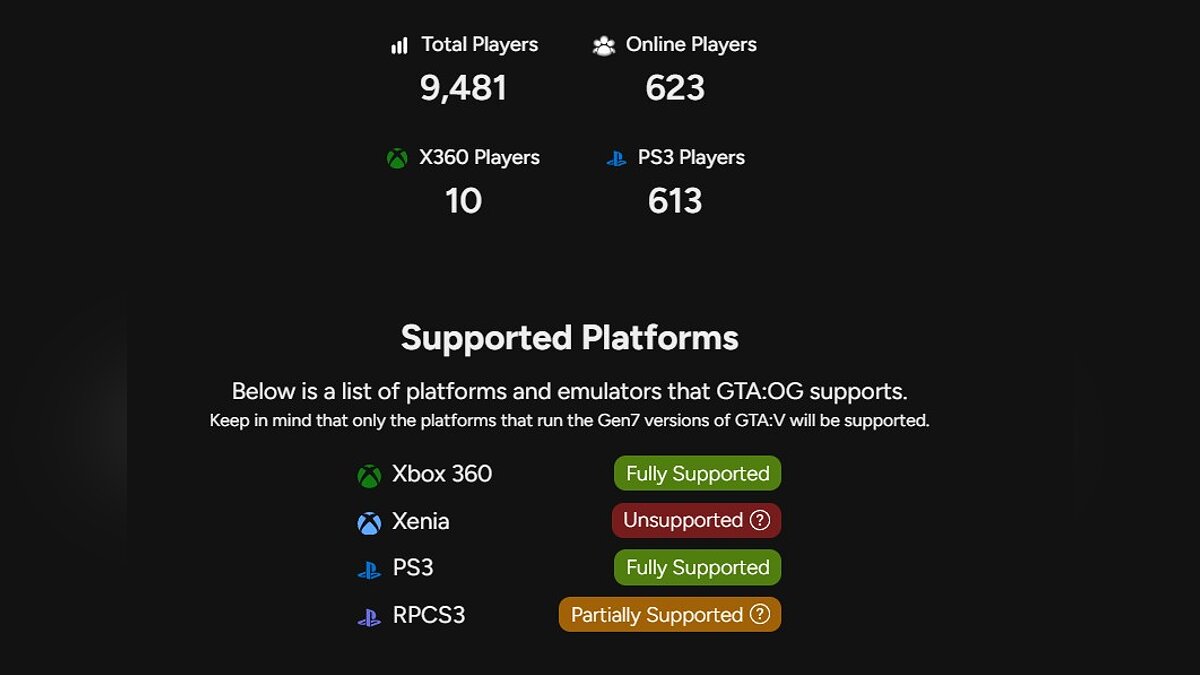Click the X360 players count of 10
Viewport: 1200px width, 675px height.
pos(463,201)
